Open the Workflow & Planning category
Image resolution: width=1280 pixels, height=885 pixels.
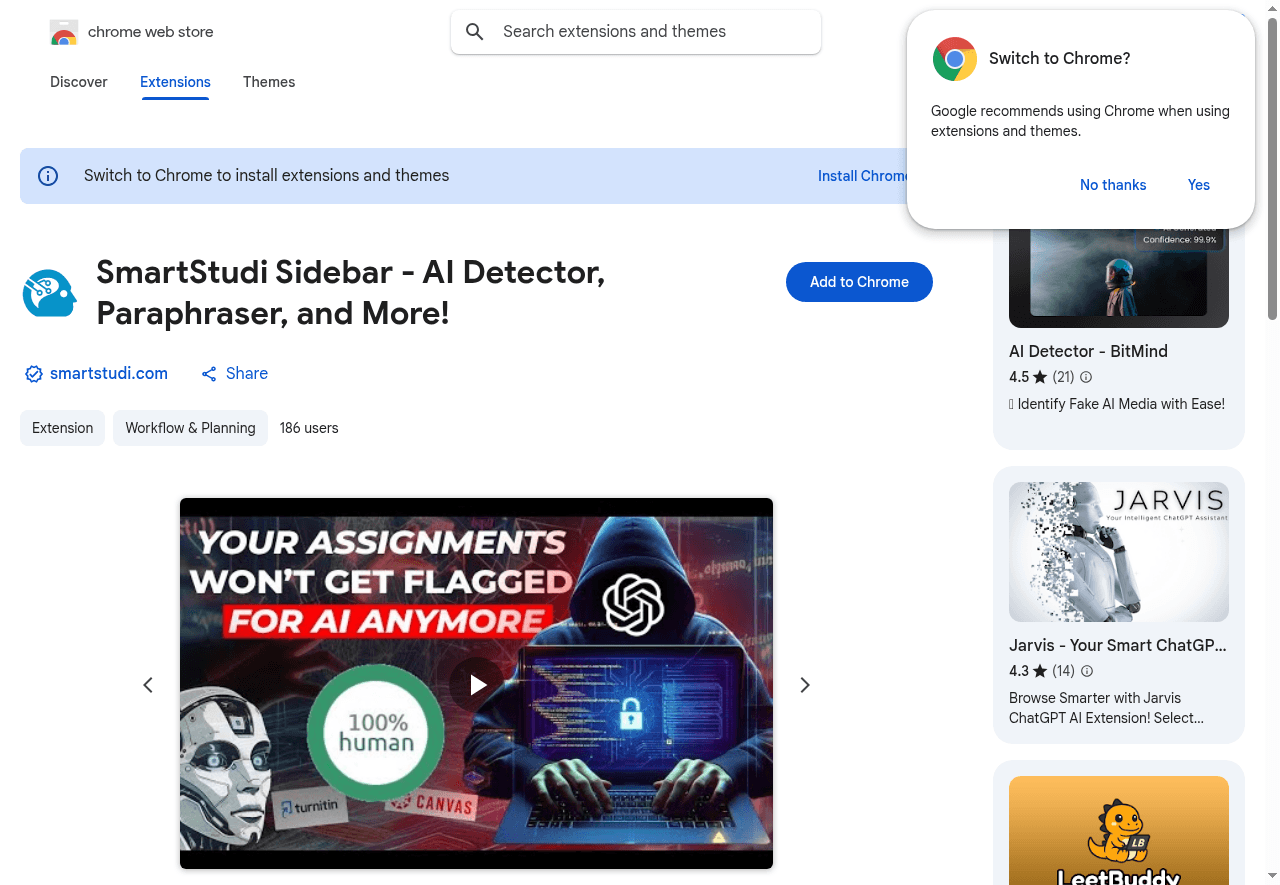tap(190, 428)
